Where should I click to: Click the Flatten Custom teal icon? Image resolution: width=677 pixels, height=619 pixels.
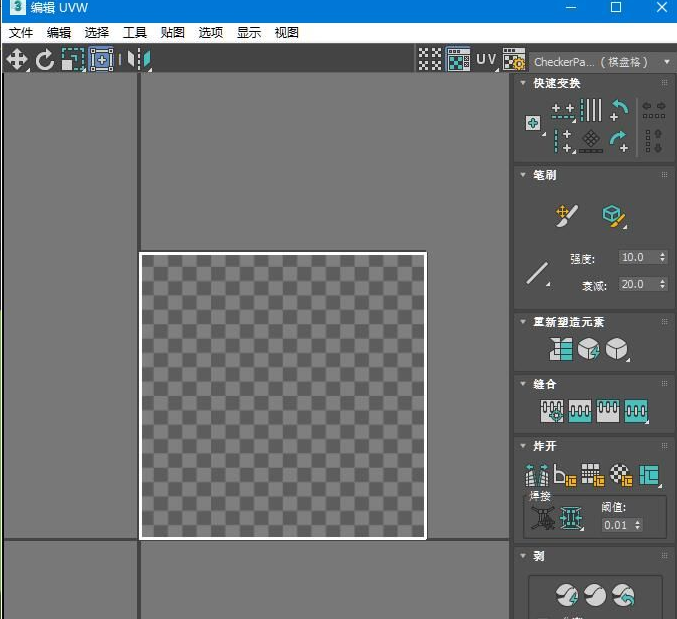coord(649,475)
